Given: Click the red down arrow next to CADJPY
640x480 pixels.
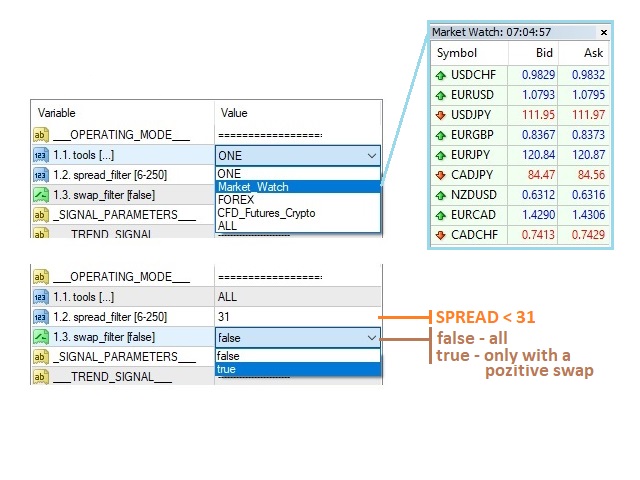Looking at the screenshot, I should pyautogui.click(x=441, y=176).
